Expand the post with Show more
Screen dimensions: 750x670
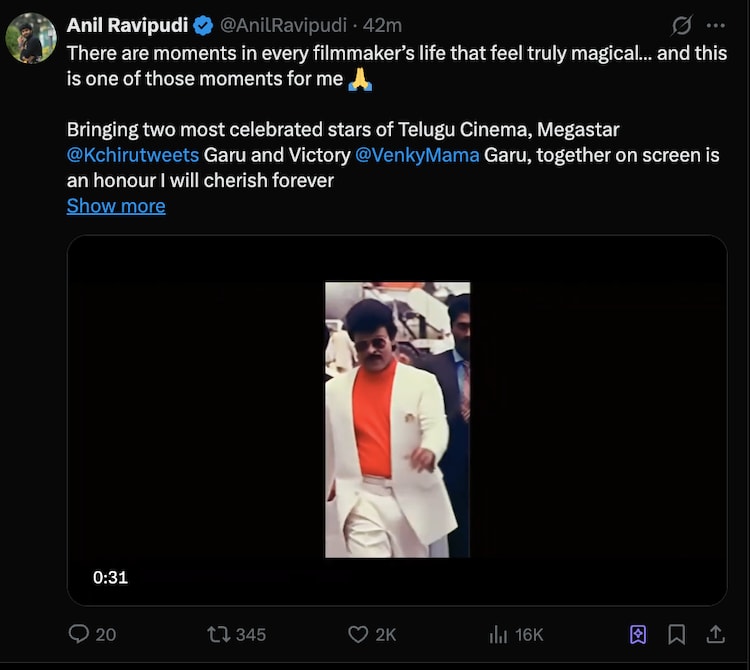pyautogui.click(x=116, y=206)
